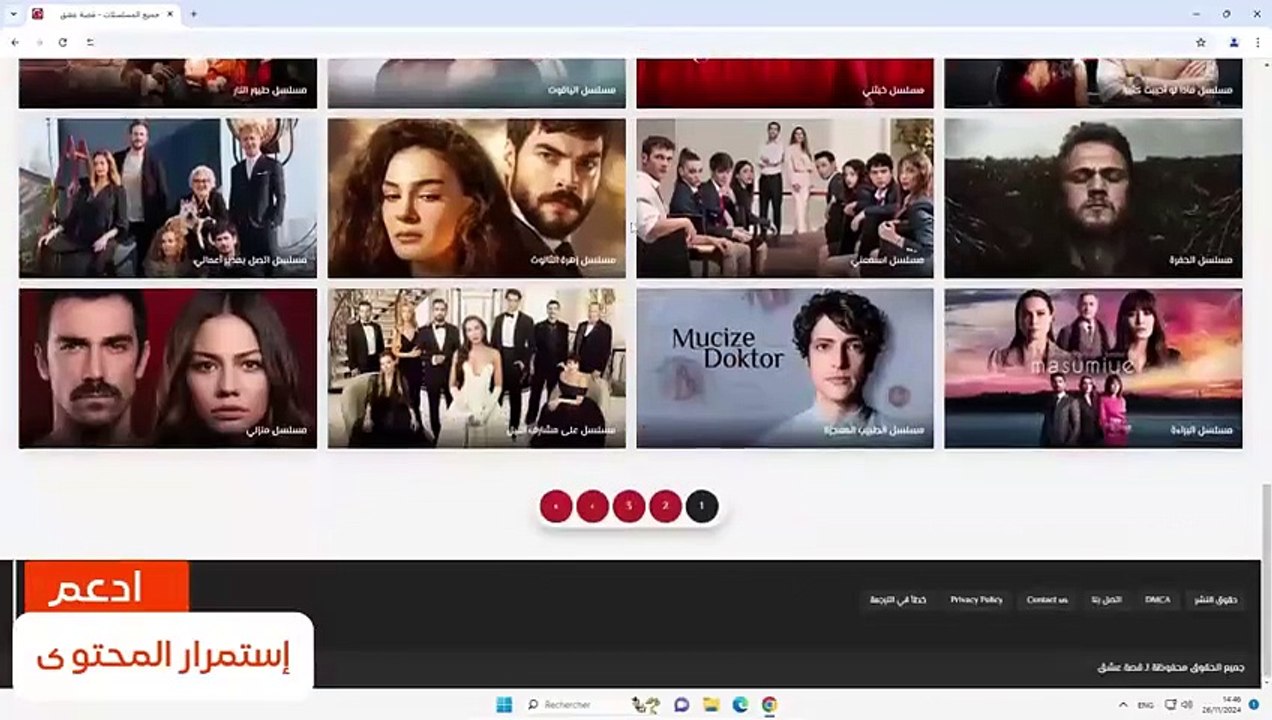The image size is (1272, 720).
Task: Open the family with dog series thumbnail
Action: click(x=168, y=198)
